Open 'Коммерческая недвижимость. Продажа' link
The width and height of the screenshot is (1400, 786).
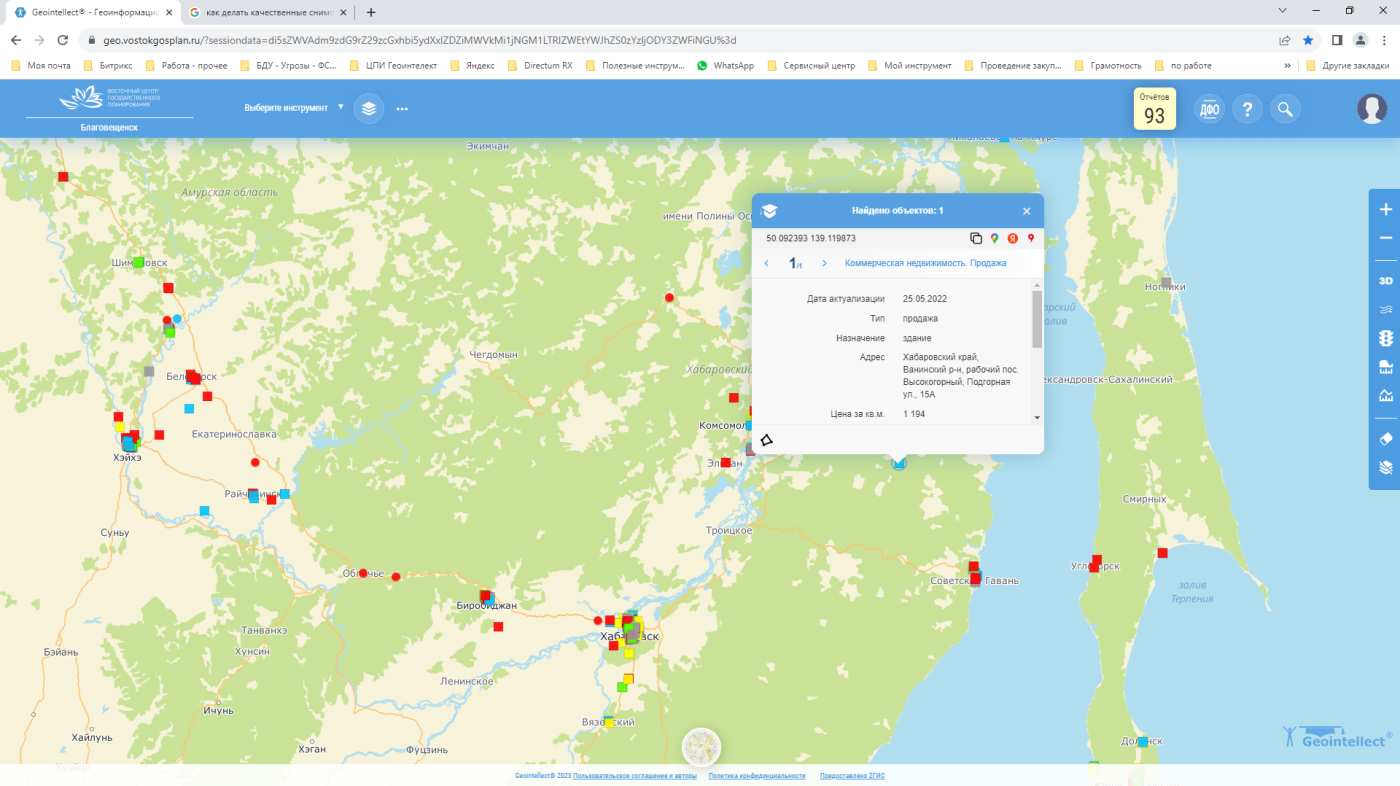(925, 263)
